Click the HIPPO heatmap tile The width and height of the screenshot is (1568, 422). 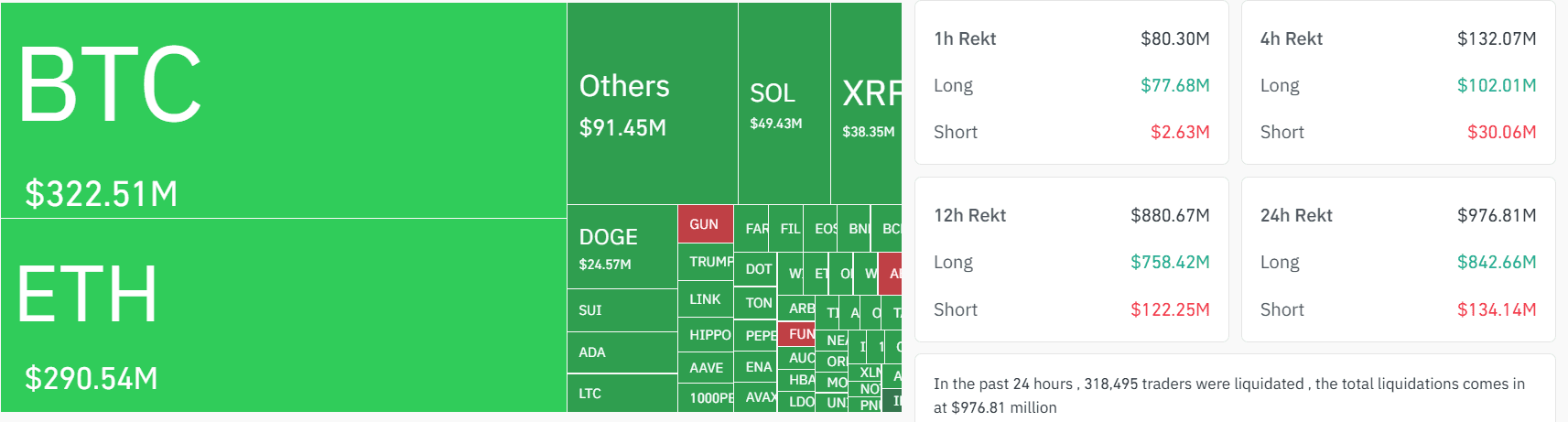(x=706, y=335)
